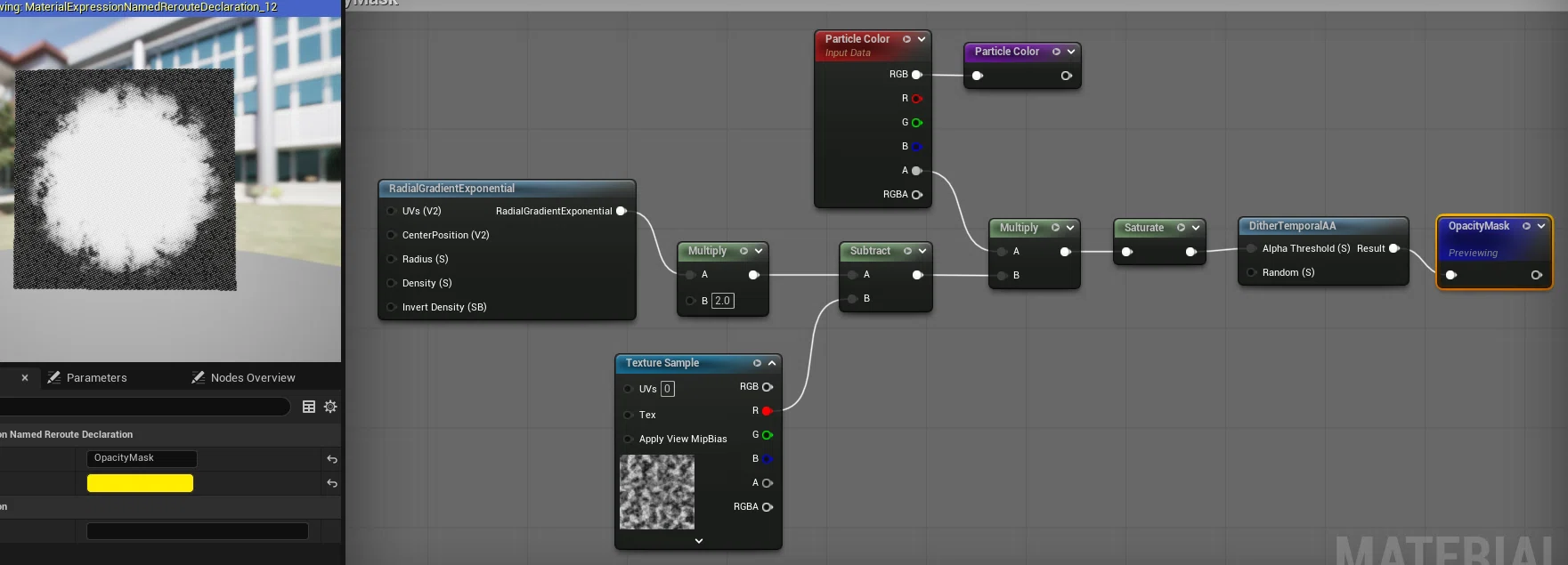Screen dimensions: 1568x565
Task: Open the yellow node color swatch
Action: (x=140, y=483)
